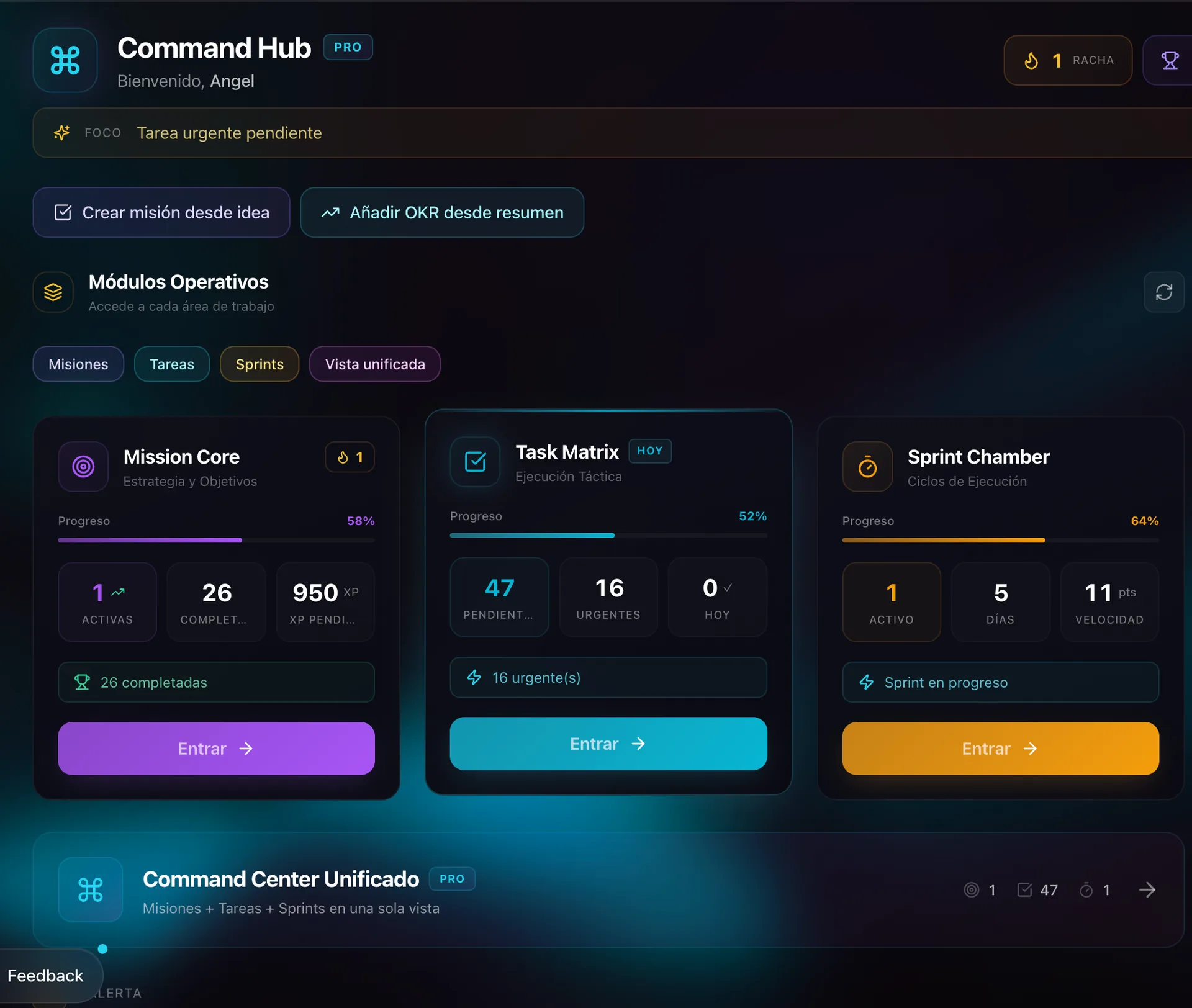The height and width of the screenshot is (1008, 1192).
Task: Toggle the Vista unificada filter chip
Action: pos(374,364)
